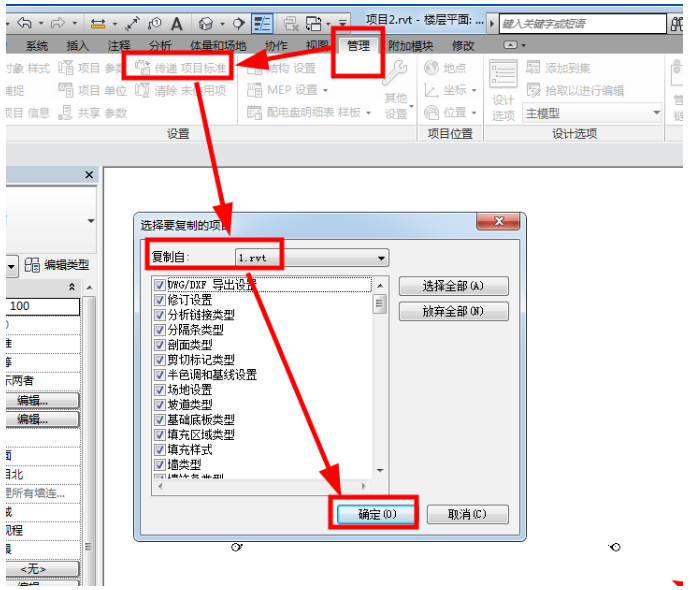Close the Properties palette with X

pyautogui.click(x=89, y=175)
